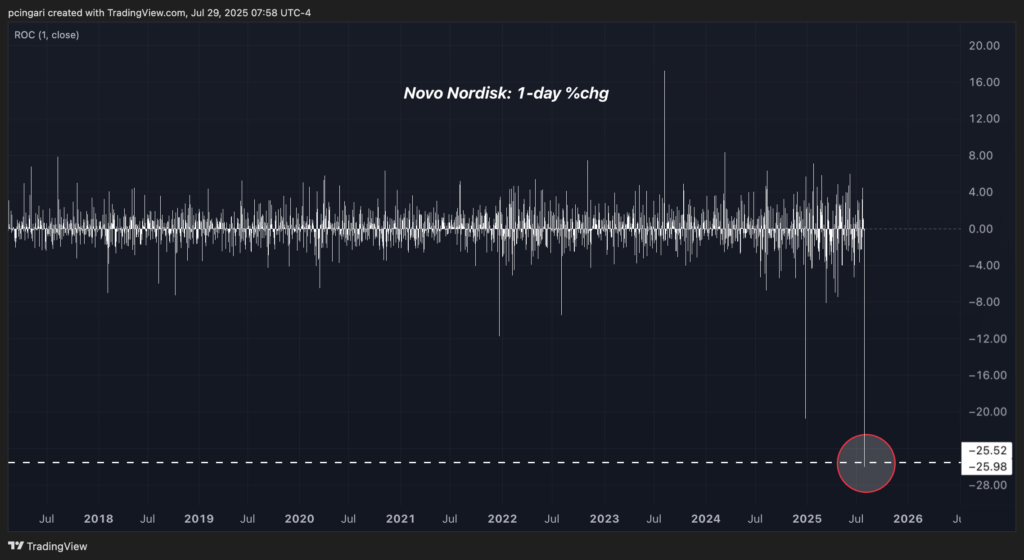
Task: Click the 4.00 value on the price axis
Action: pos(981,192)
